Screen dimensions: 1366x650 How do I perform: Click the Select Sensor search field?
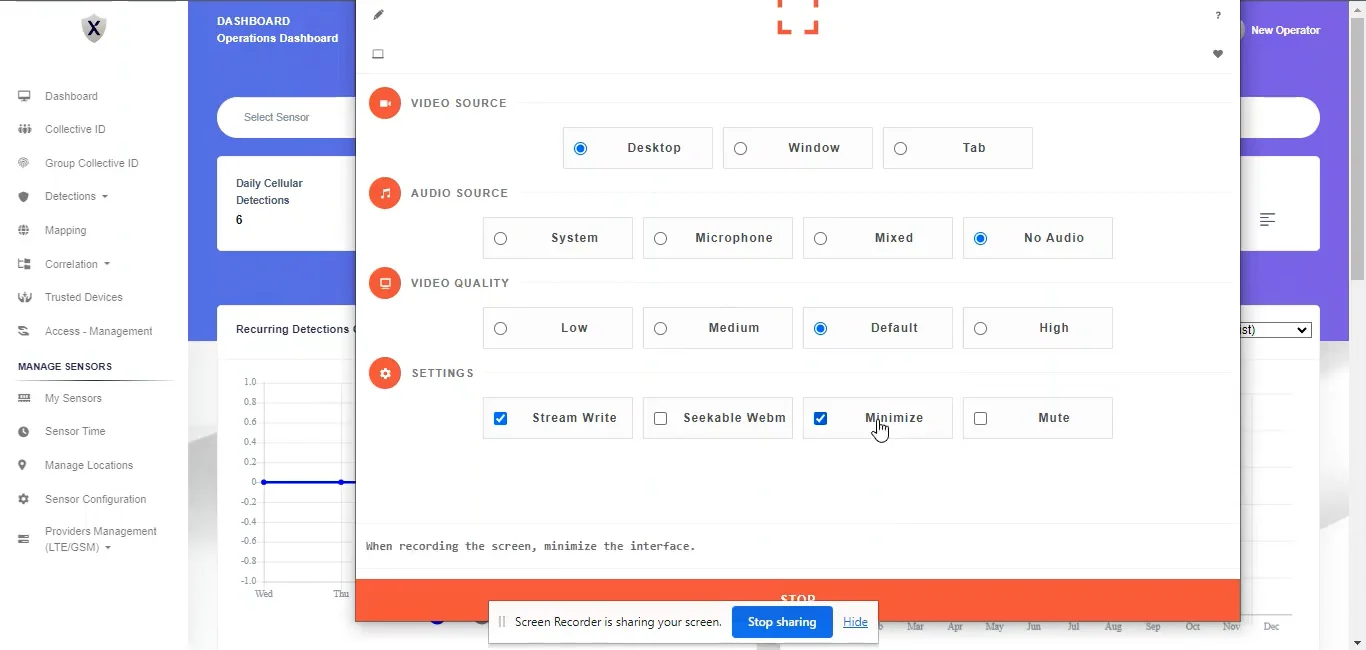pyautogui.click(x=286, y=117)
